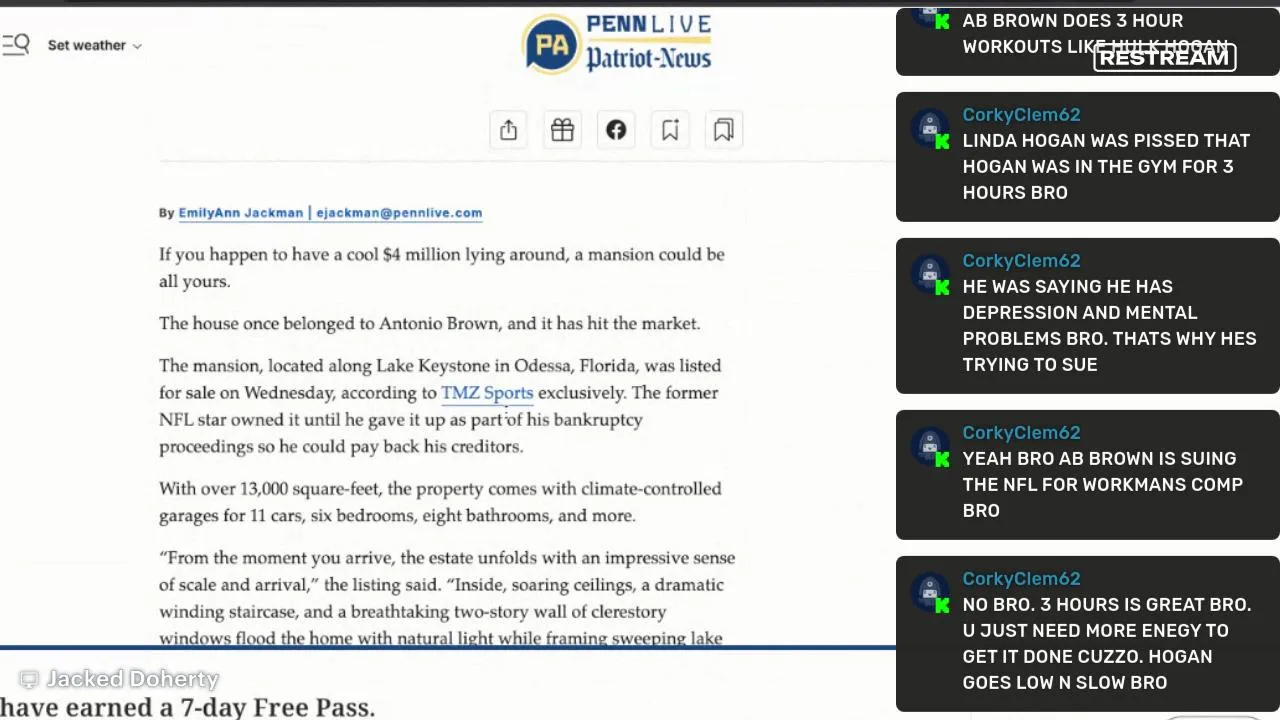Click the sentence mentioning Antonio Brown's house
Image resolution: width=1280 pixels, height=720 pixels.
[x=429, y=323]
